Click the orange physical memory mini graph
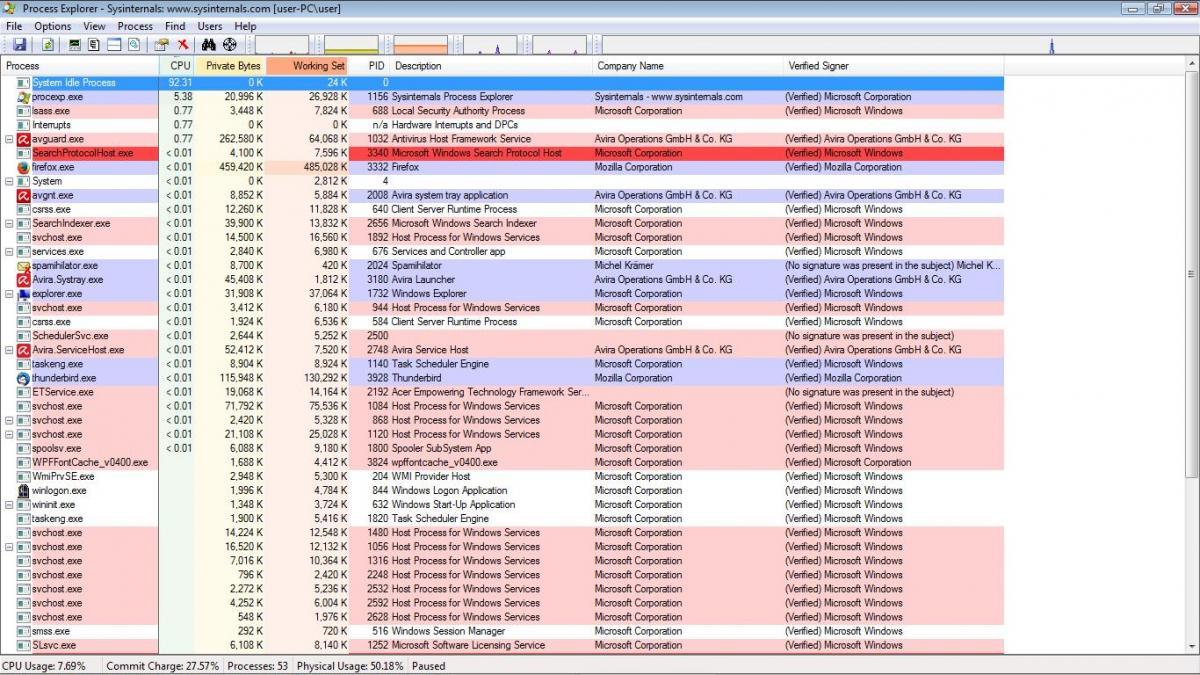This screenshot has height=675, width=1200. (x=421, y=45)
